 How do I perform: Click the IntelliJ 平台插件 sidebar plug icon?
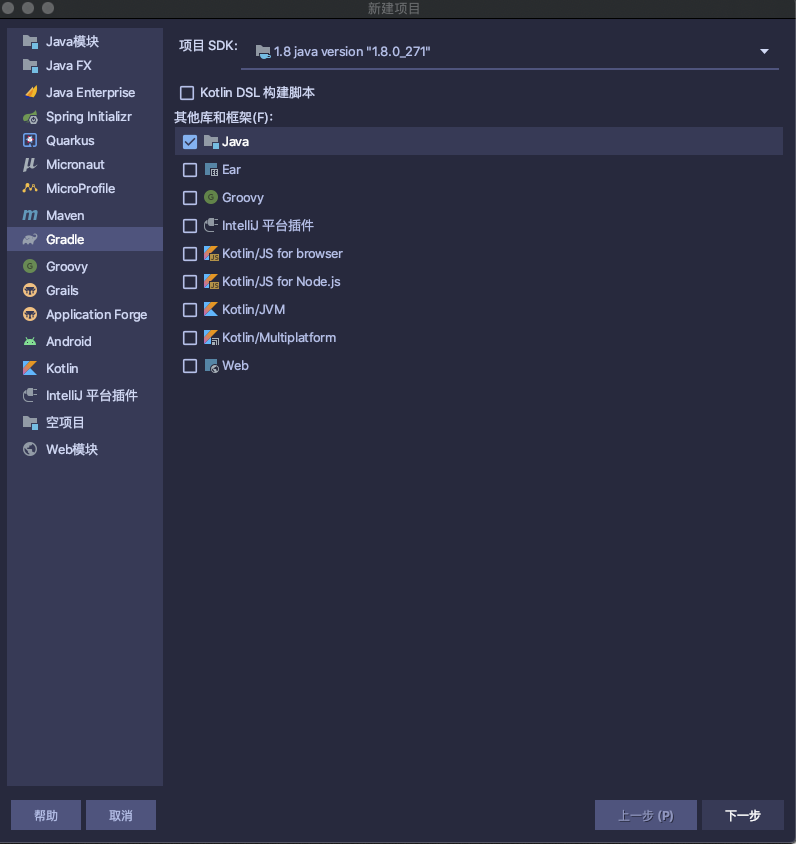(x=30, y=396)
